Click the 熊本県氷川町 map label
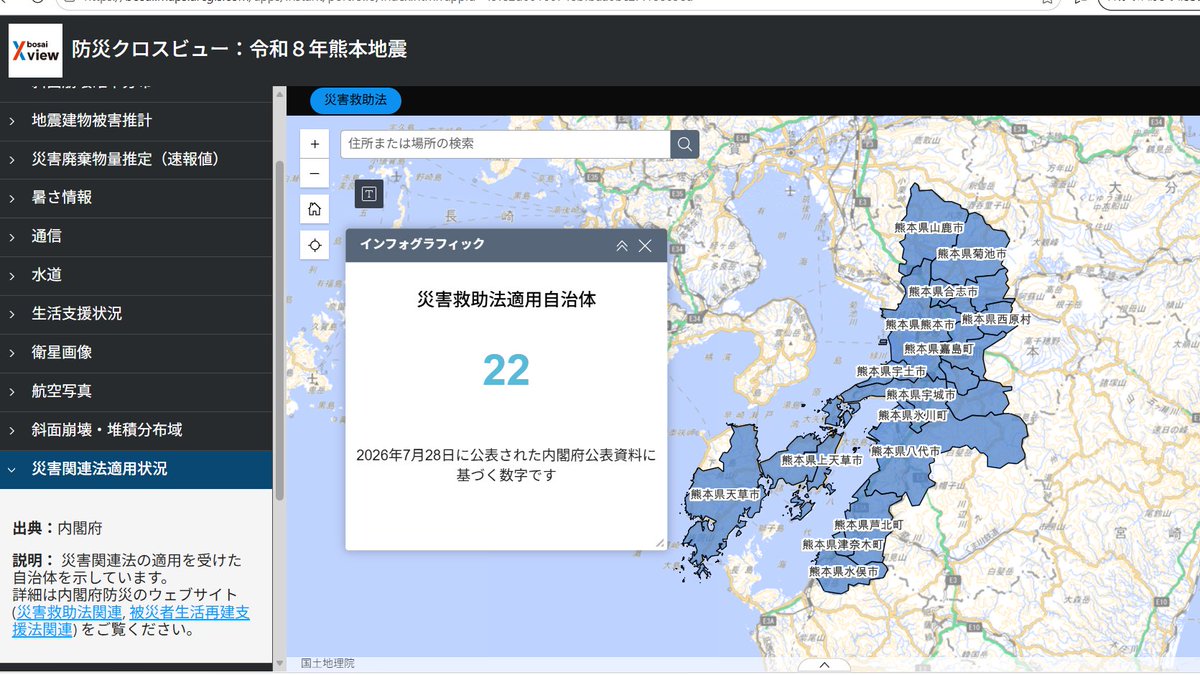The width and height of the screenshot is (1200, 675). coord(914,414)
